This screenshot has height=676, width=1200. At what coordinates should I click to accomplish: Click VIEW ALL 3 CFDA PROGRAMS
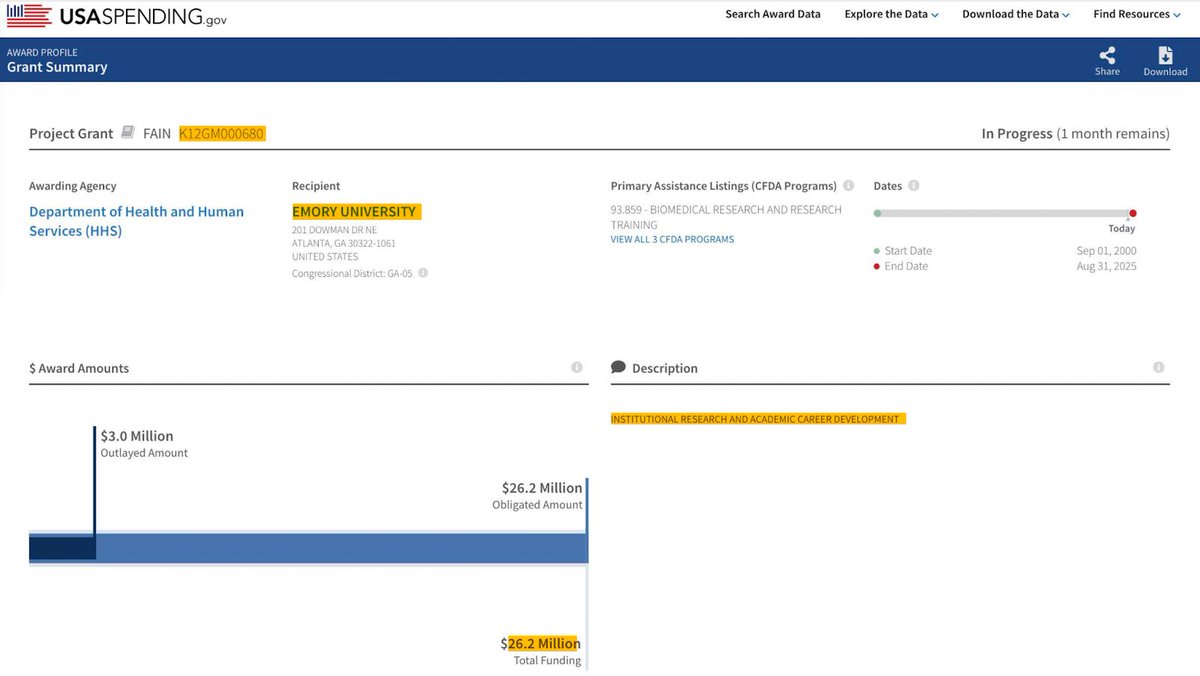672,240
